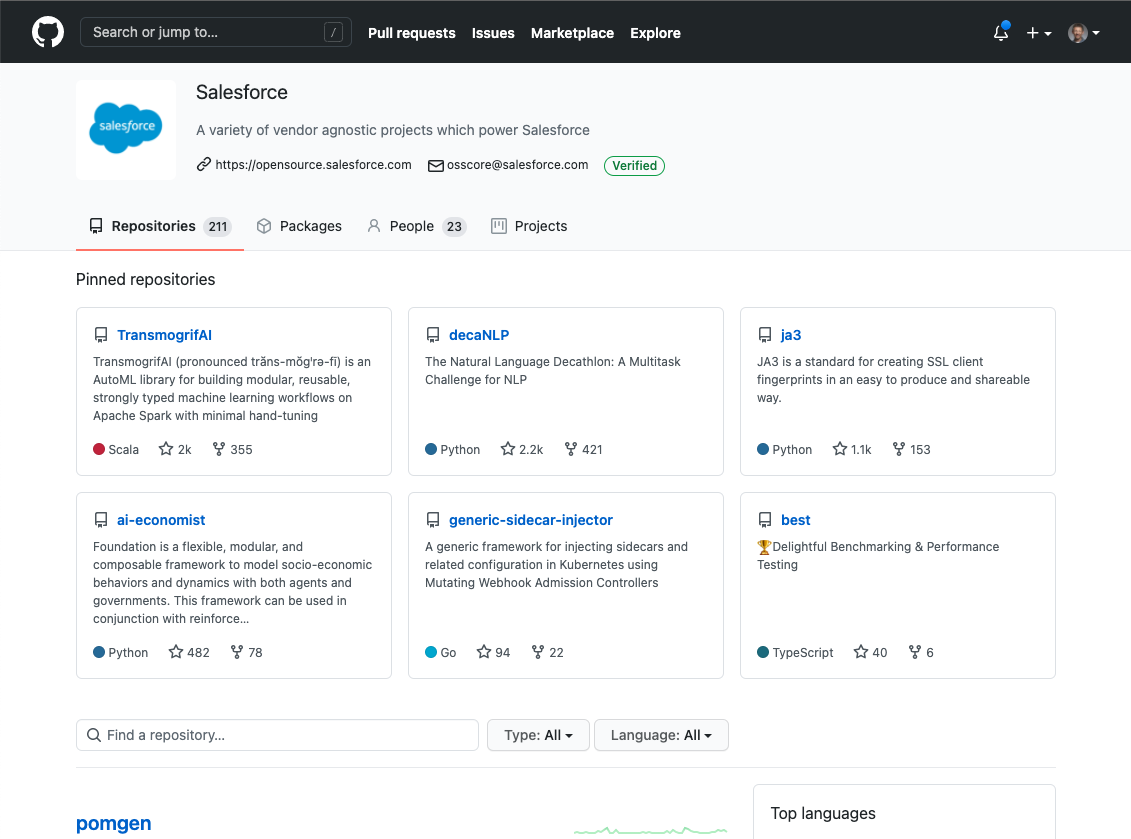Viewport: 1131px width, 839px height.
Task: Click the Salesforce organization logo
Action: [x=126, y=130]
